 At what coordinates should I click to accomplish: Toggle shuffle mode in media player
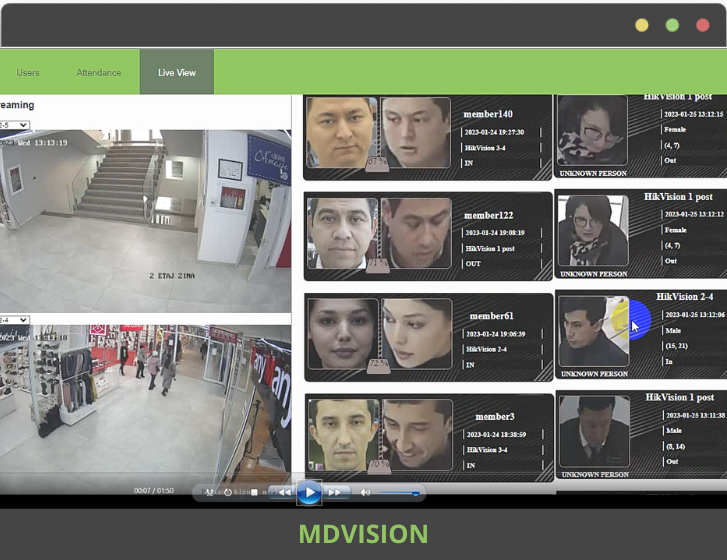210,492
